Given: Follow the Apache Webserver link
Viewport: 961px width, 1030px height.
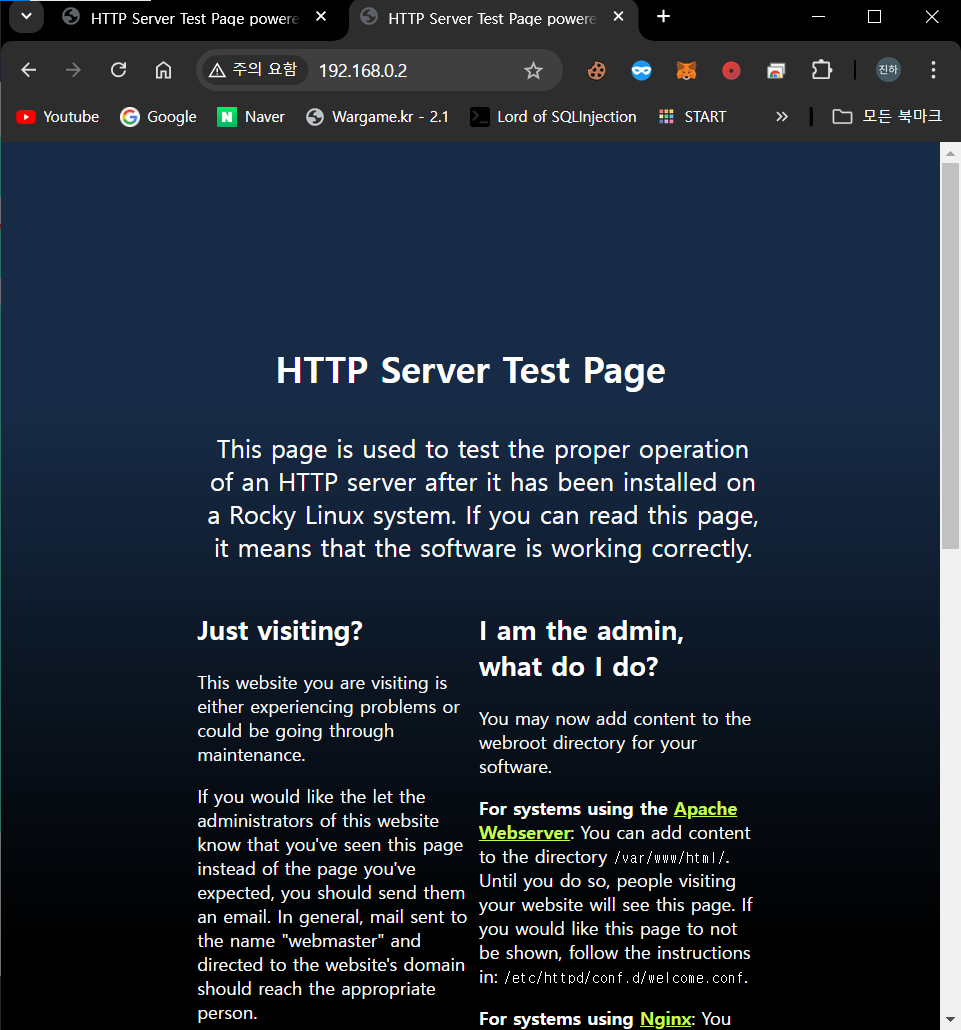Looking at the screenshot, I should [x=608, y=821].
